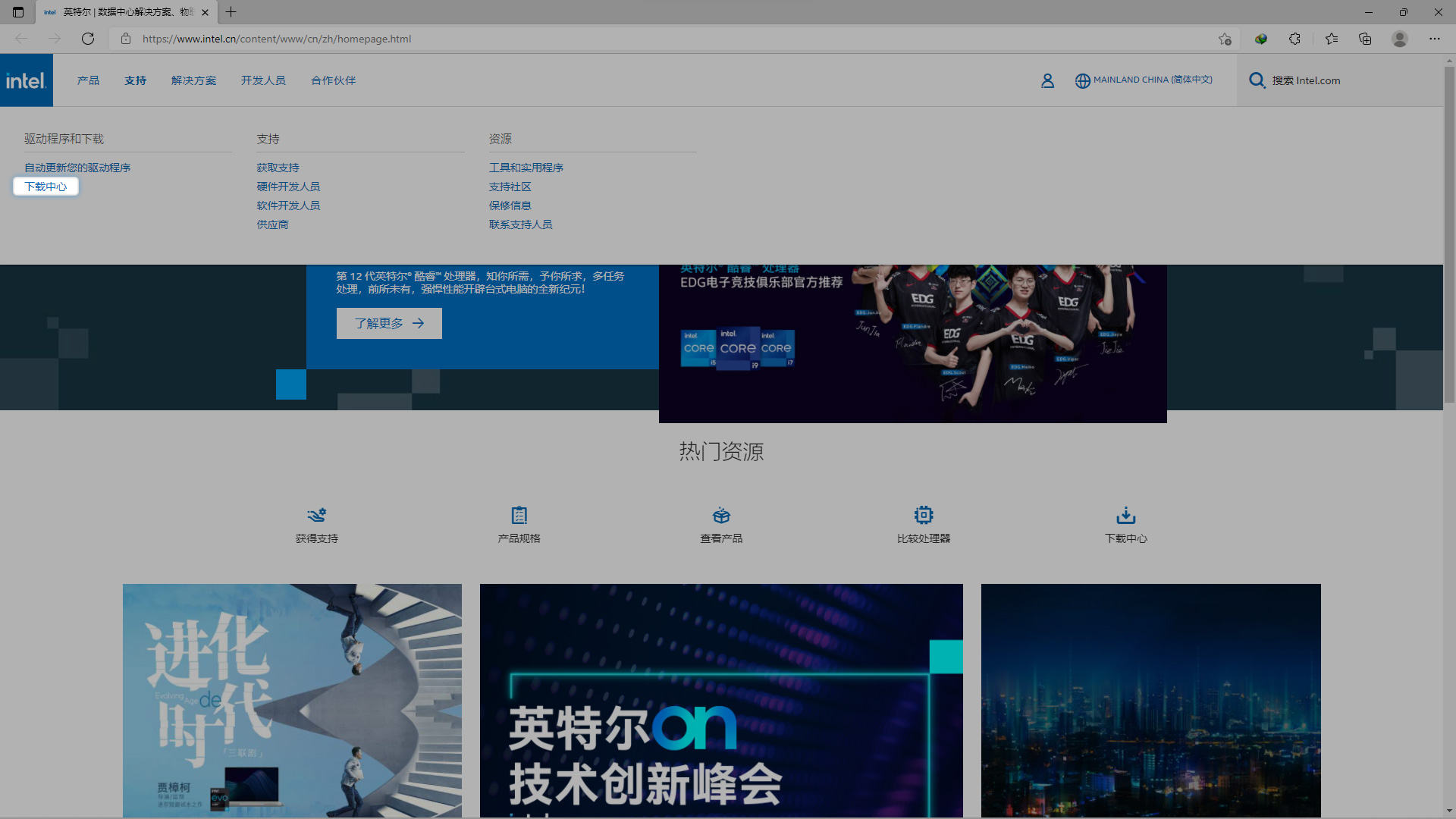The image size is (1456, 819).
Task: Open 产品规格 clipboard icon
Action: click(519, 516)
